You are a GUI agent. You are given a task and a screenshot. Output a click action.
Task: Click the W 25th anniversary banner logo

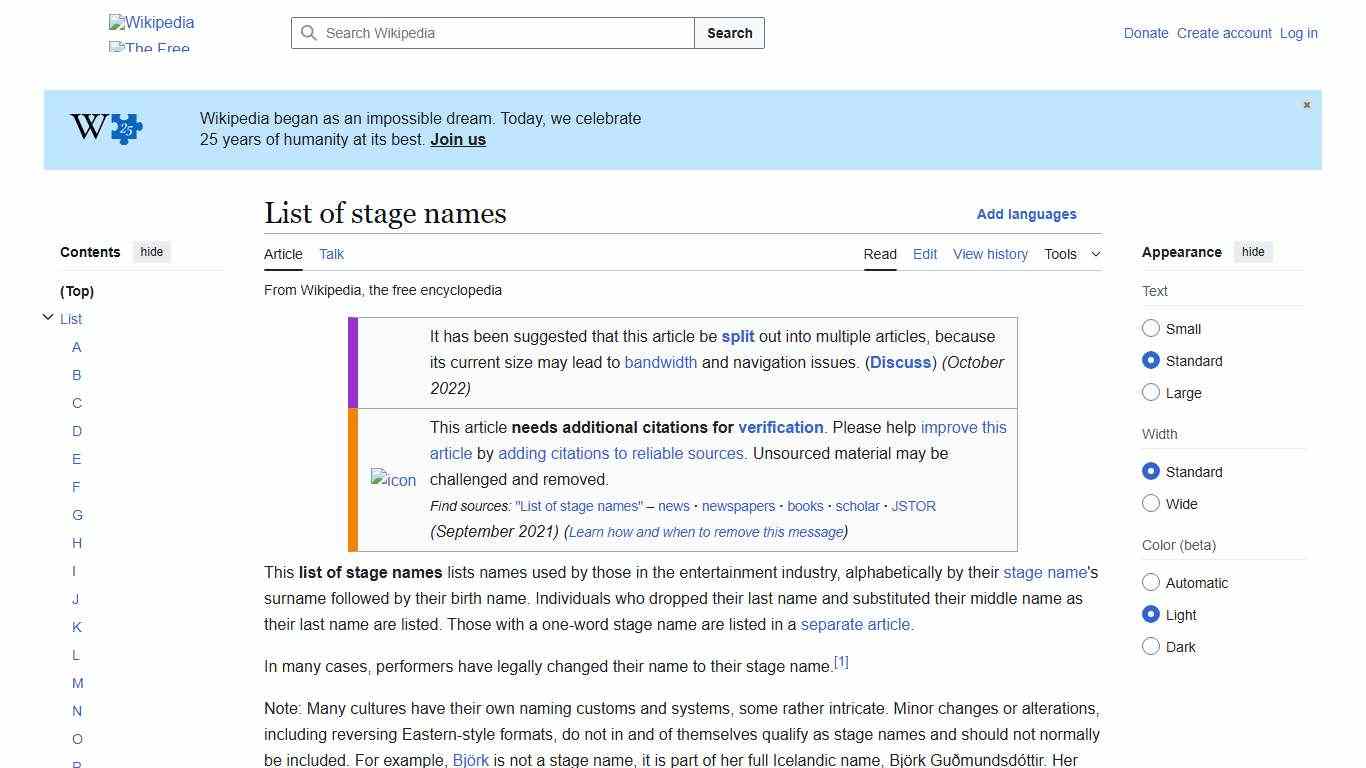coord(104,128)
